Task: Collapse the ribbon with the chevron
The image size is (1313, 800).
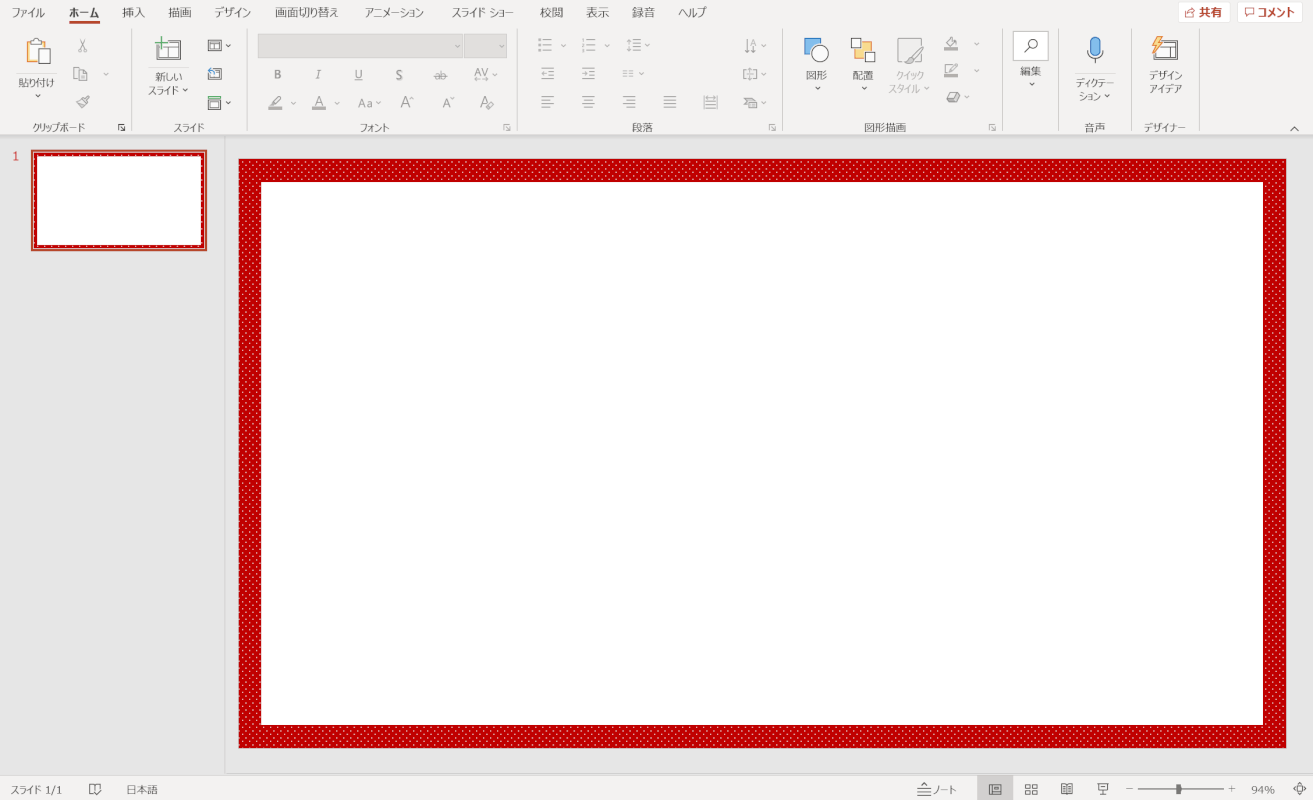Action: (1294, 128)
